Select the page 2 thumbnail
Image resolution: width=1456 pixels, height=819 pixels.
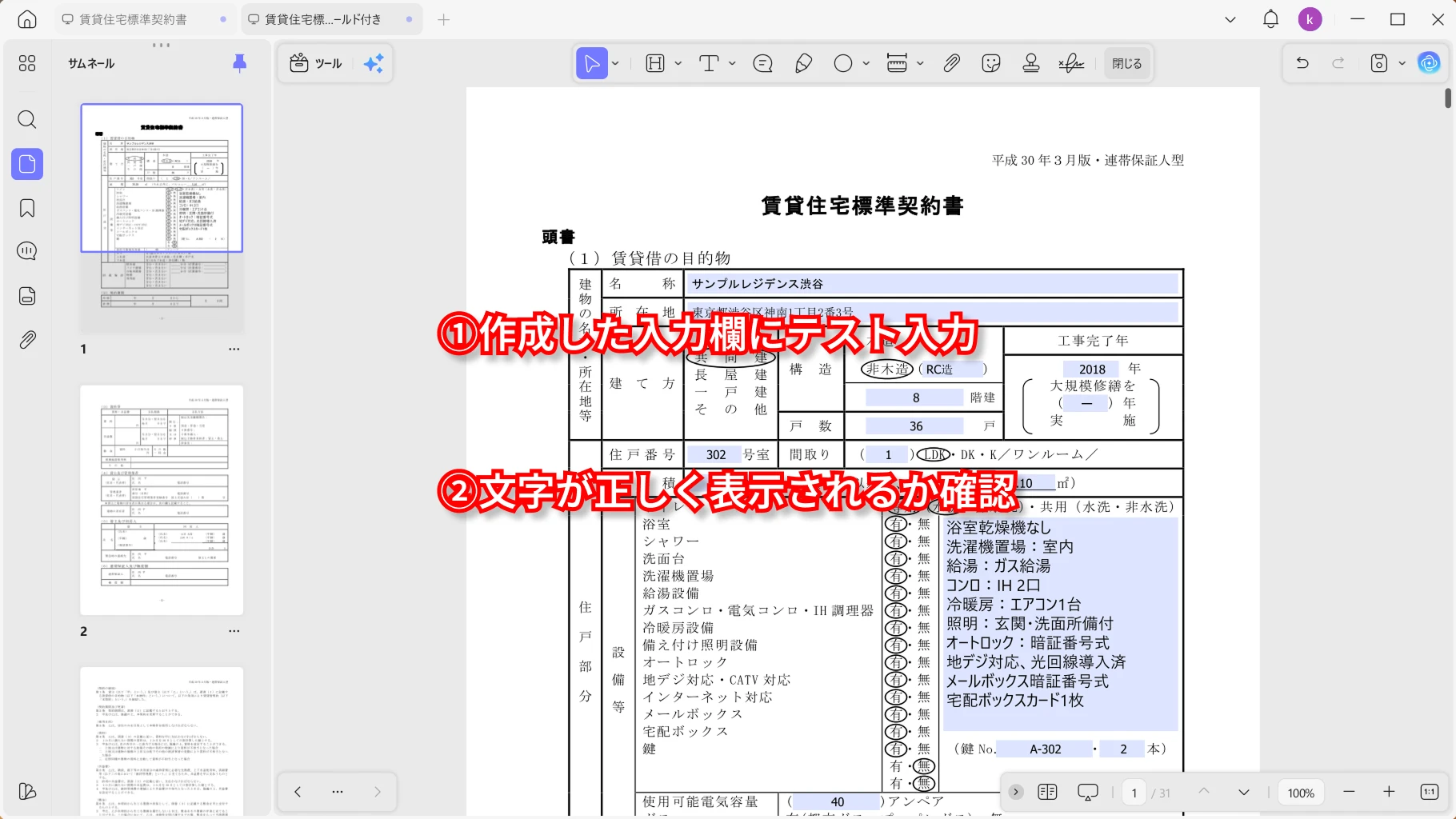point(162,500)
